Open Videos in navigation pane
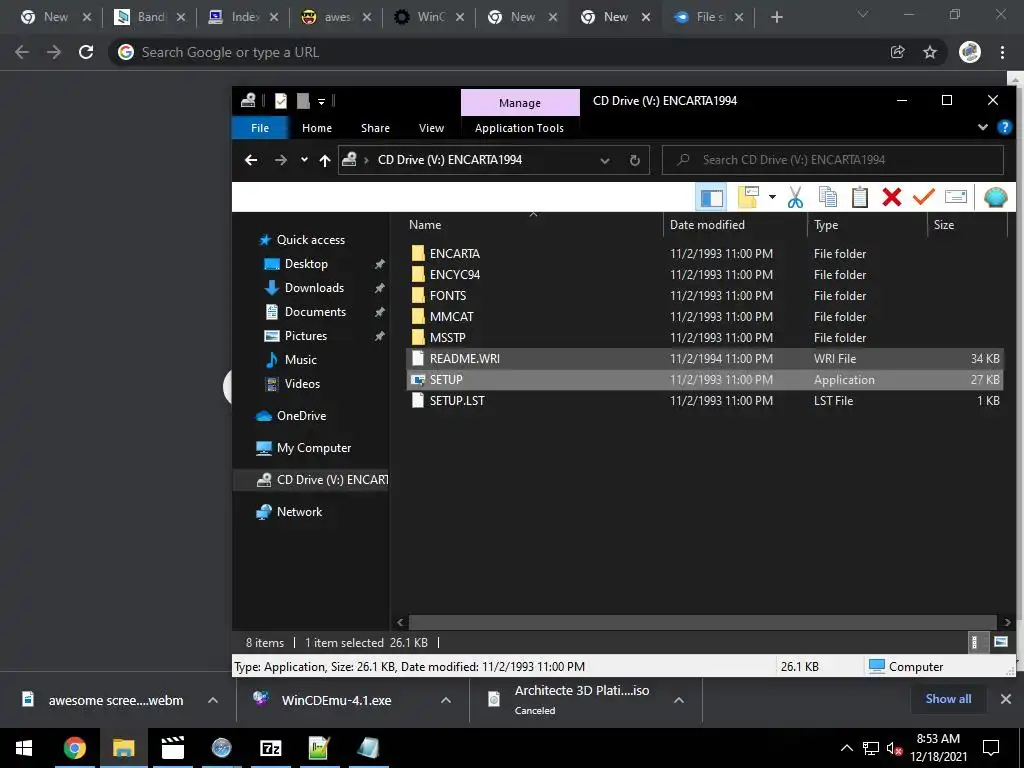This screenshot has height=768, width=1024. [302, 384]
